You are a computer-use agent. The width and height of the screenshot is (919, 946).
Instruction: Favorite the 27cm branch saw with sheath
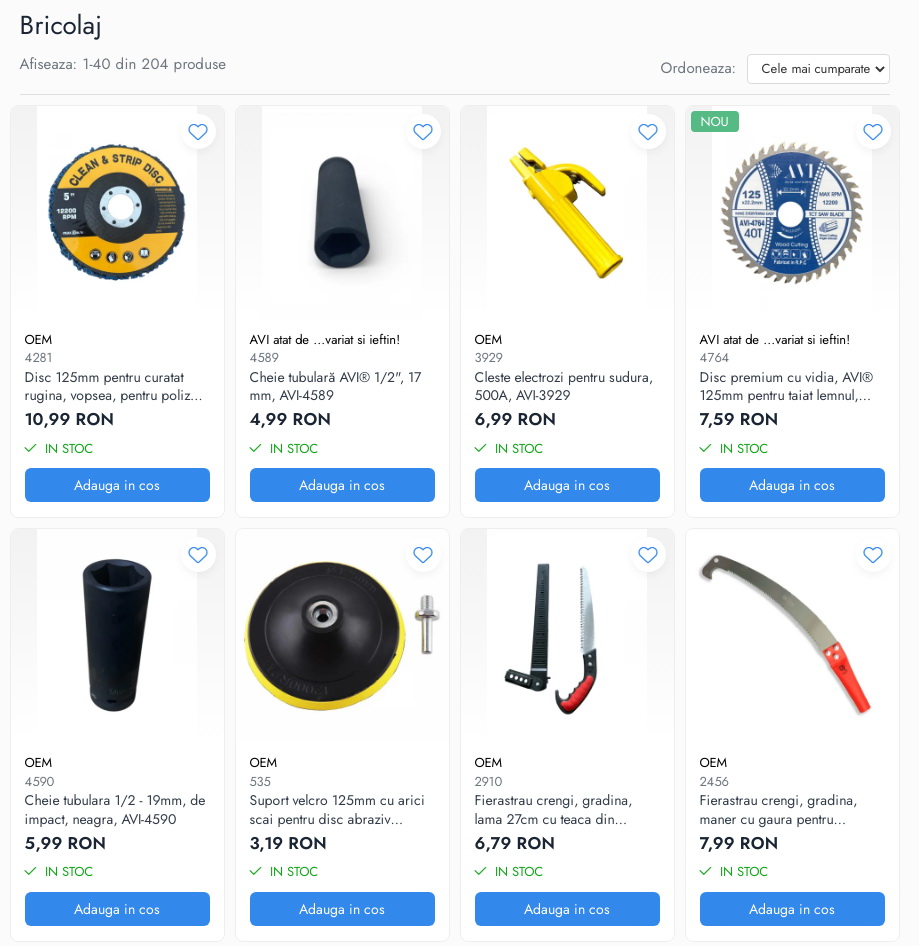648,554
